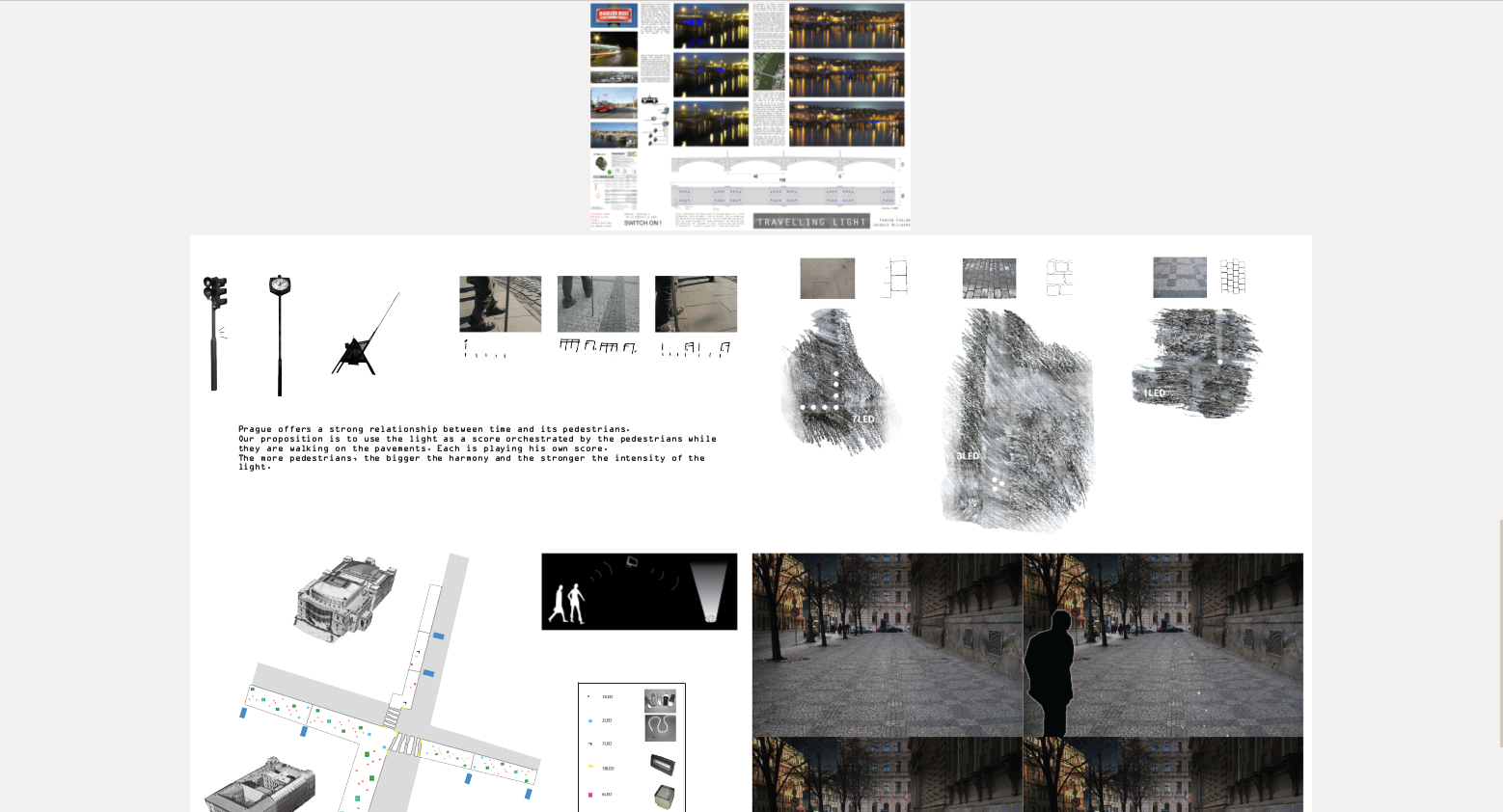Viewport: 1503px width, 812px height.
Task: Click the 7LED pavement texture image
Action: 837,381
